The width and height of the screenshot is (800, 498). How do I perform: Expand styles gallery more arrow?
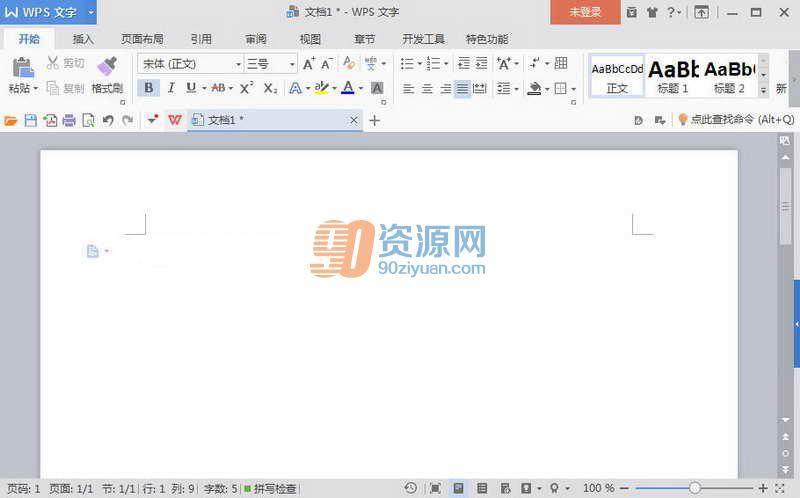pyautogui.click(x=763, y=90)
